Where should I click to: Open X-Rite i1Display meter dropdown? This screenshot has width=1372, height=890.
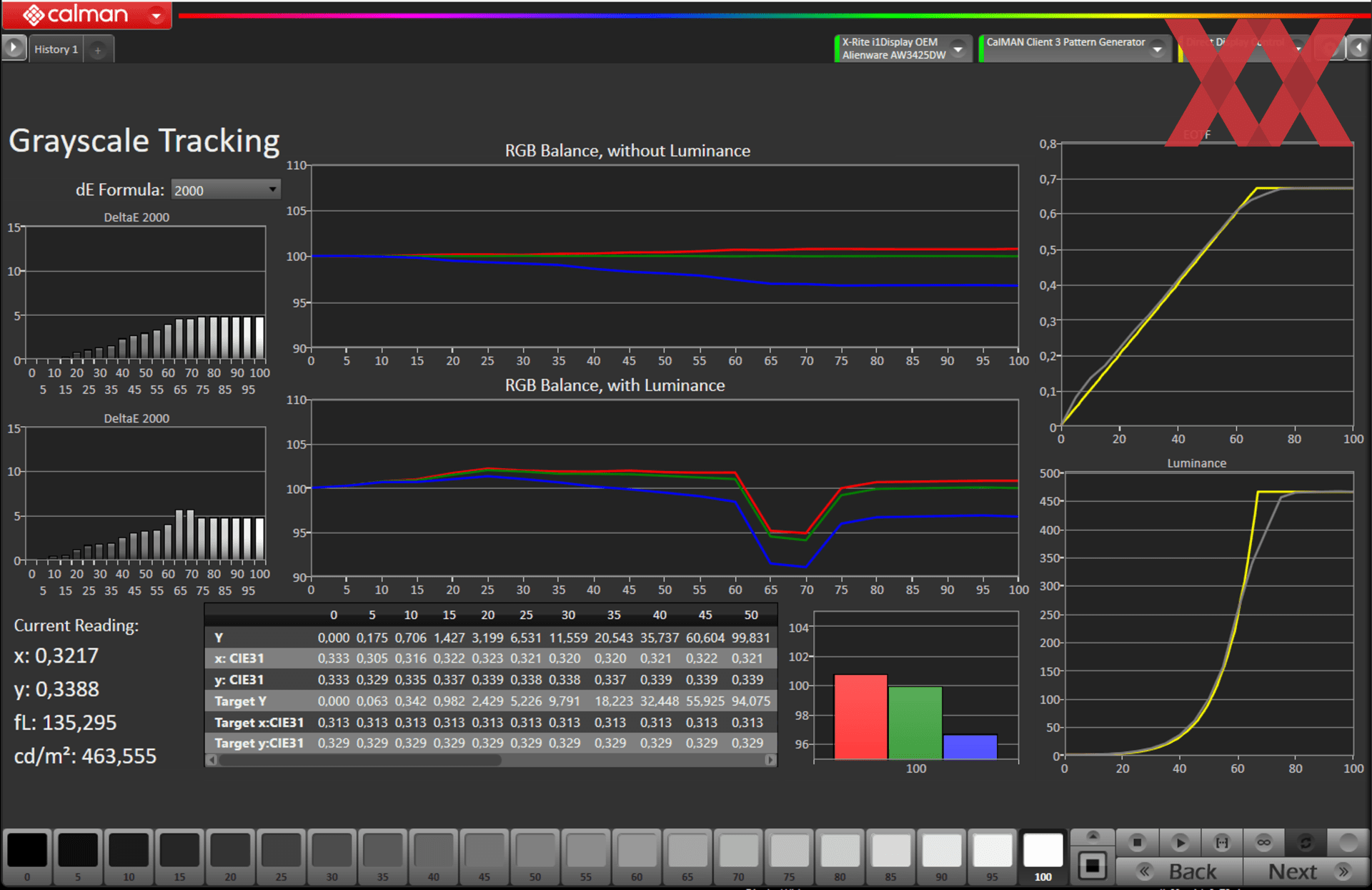958,49
